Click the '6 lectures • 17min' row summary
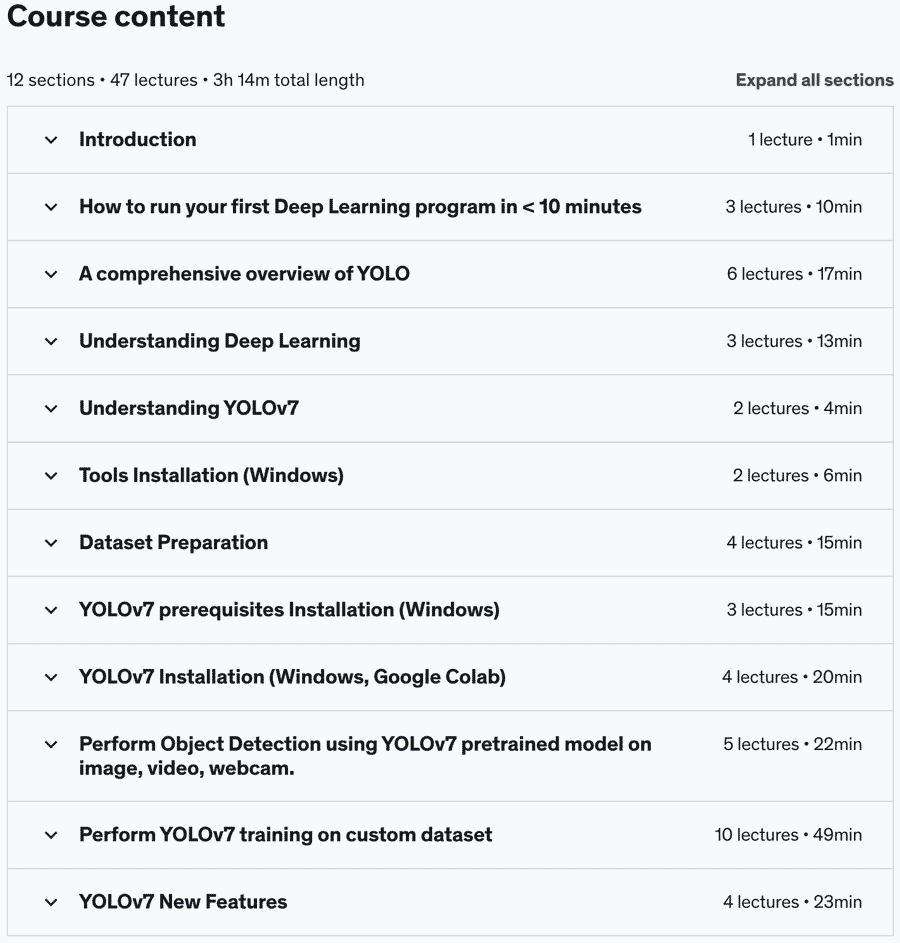The height and width of the screenshot is (943, 900). (794, 274)
